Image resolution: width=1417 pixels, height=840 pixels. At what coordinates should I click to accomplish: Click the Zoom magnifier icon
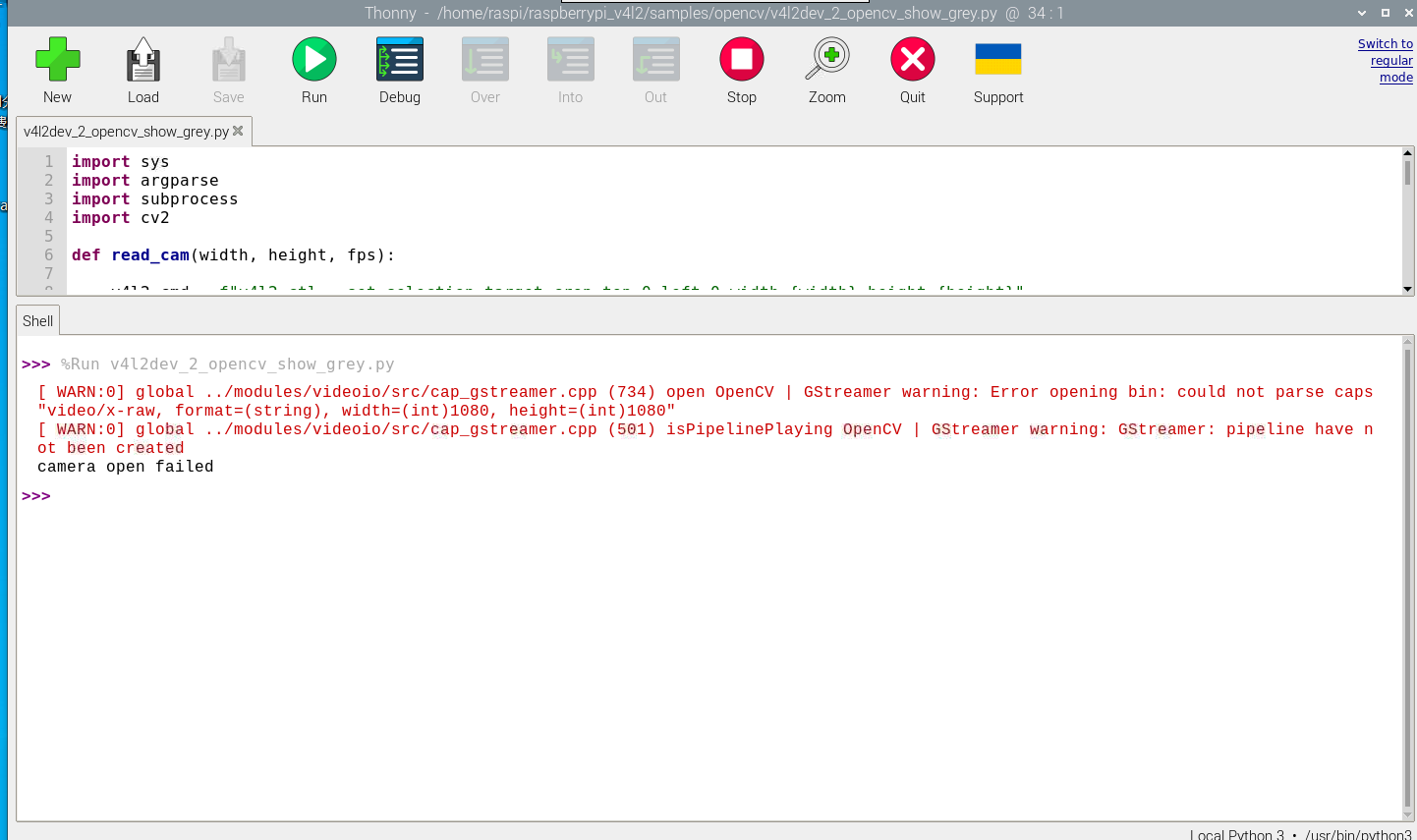[826, 60]
